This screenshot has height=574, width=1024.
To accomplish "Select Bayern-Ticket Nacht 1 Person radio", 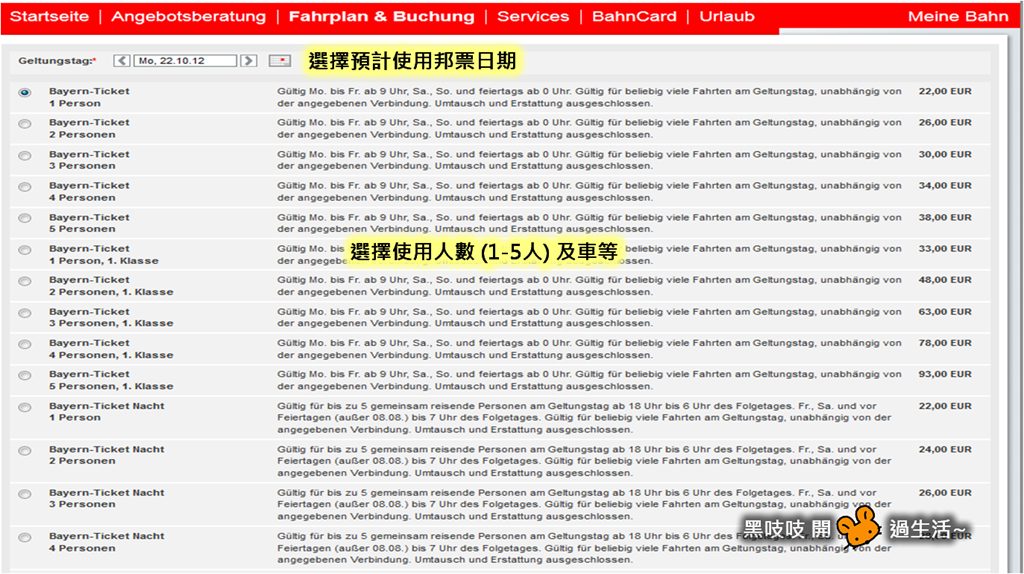I will point(25,407).
